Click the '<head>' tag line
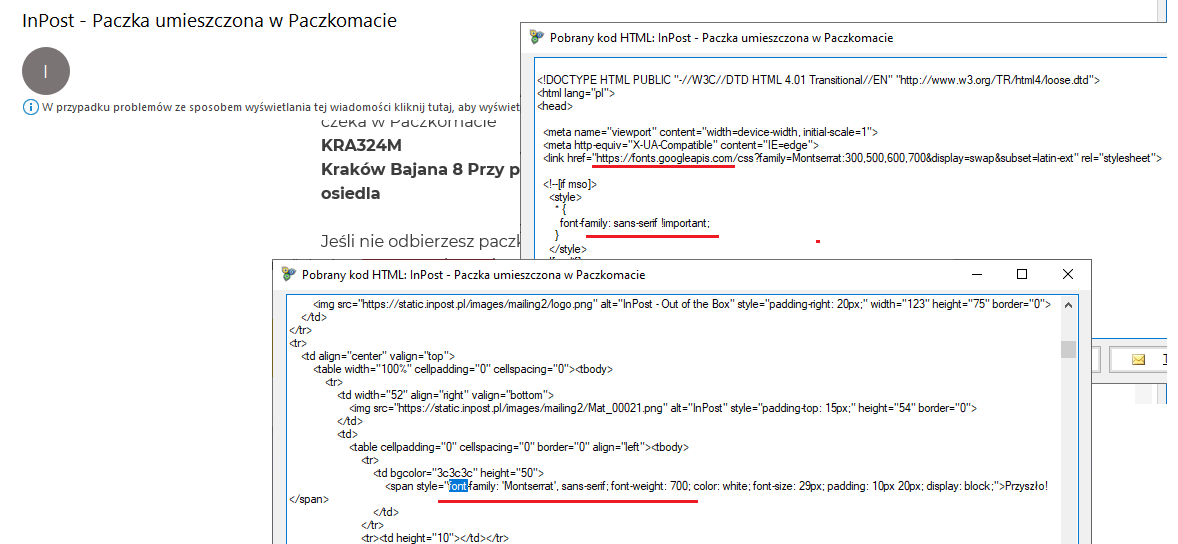This screenshot has width=1178, height=544. click(x=555, y=106)
